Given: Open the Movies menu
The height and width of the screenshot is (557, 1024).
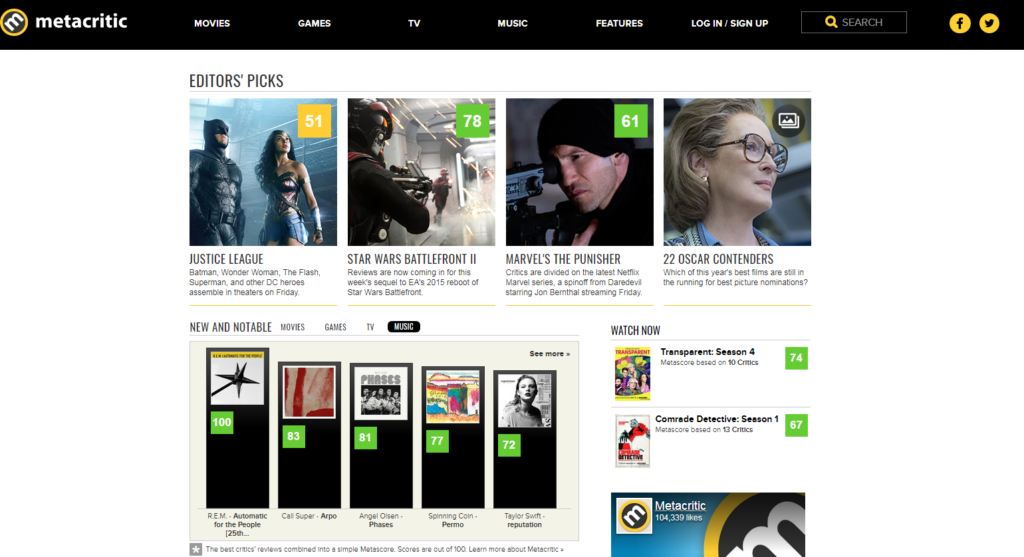Looking at the screenshot, I should (x=212, y=23).
